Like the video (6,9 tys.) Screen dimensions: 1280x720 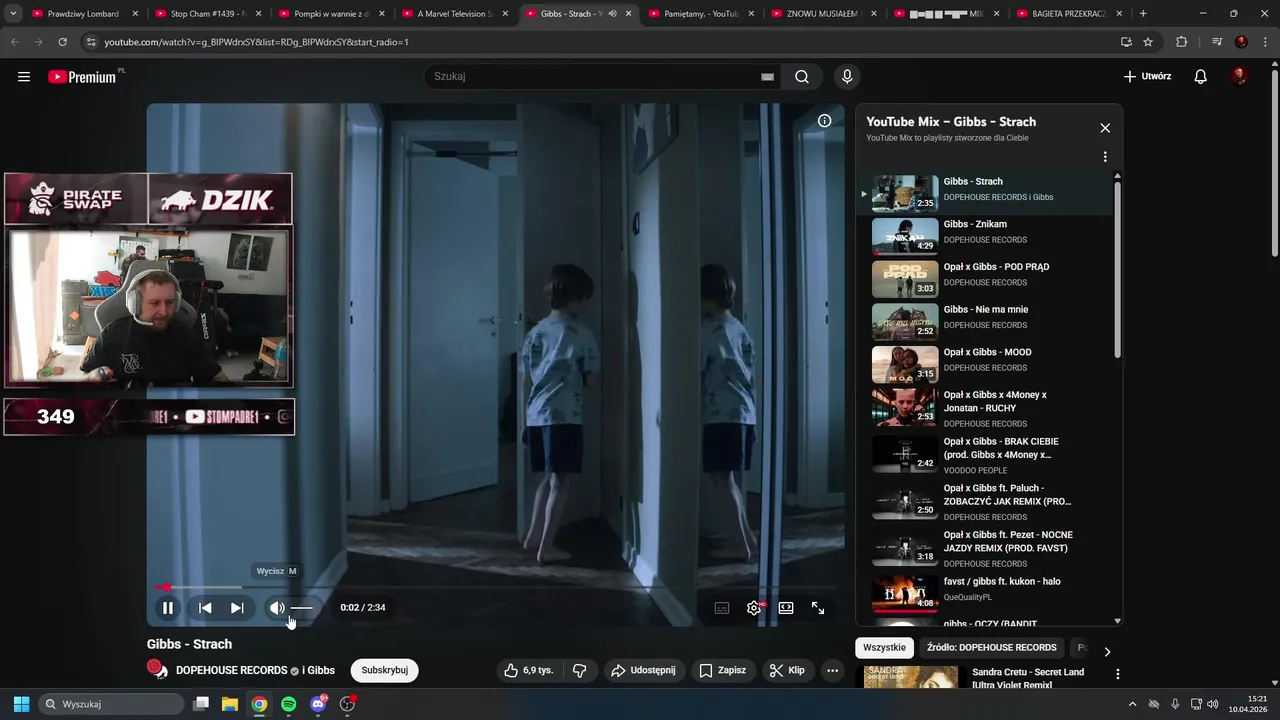pos(529,670)
